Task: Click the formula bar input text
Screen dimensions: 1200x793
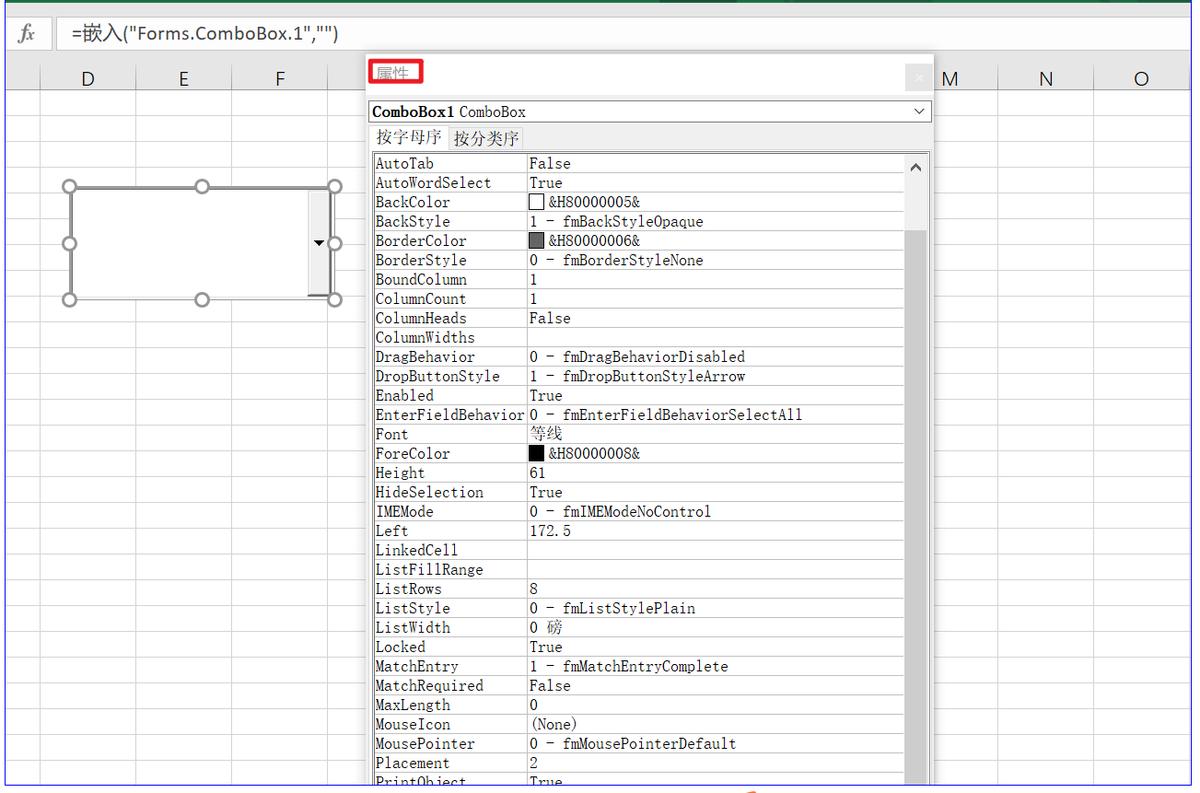Action: 205,34
